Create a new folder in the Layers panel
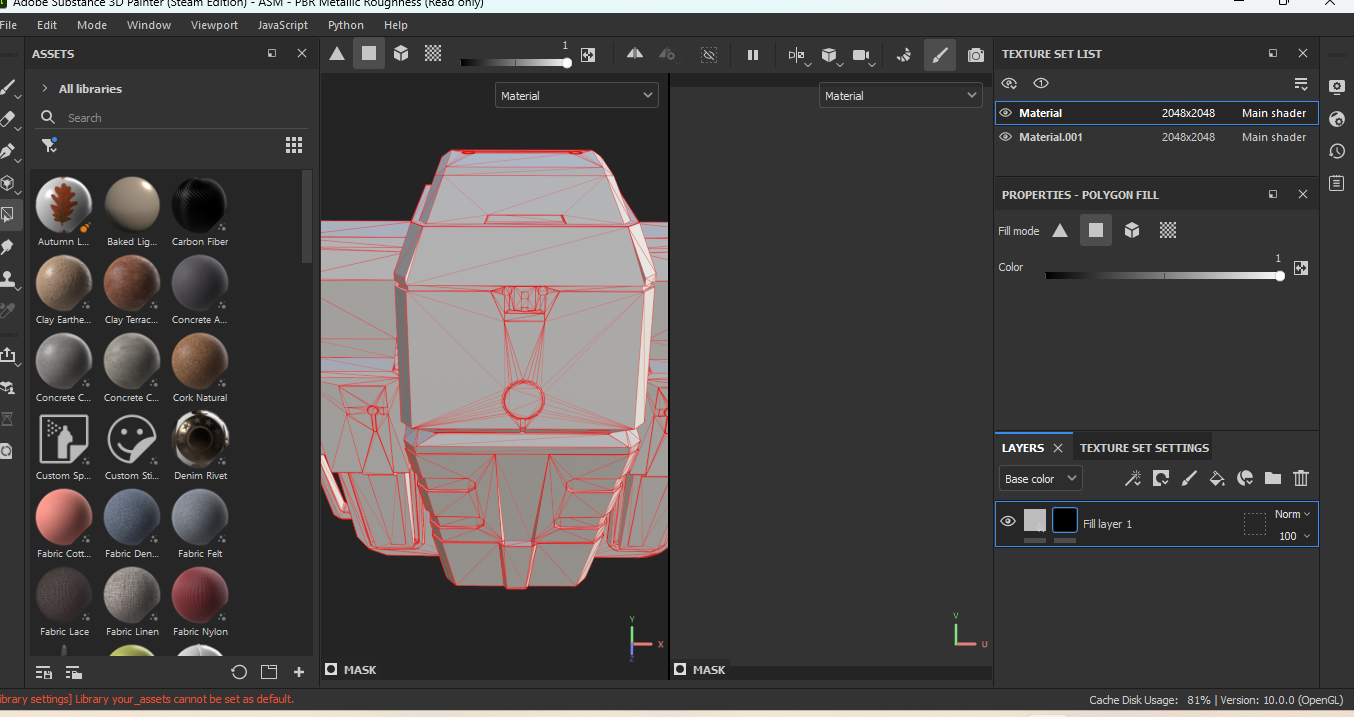The width and height of the screenshot is (1354, 717). [x=1272, y=478]
